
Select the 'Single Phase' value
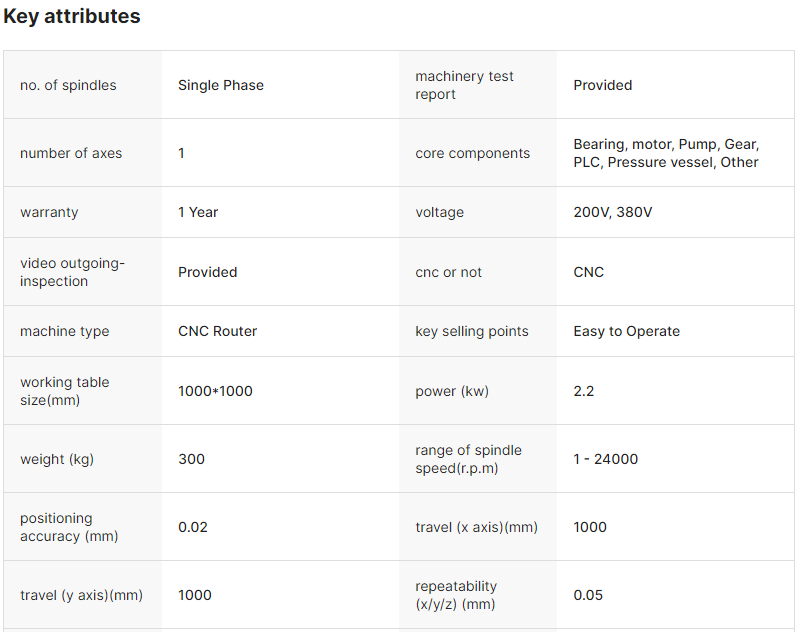point(221,85)
